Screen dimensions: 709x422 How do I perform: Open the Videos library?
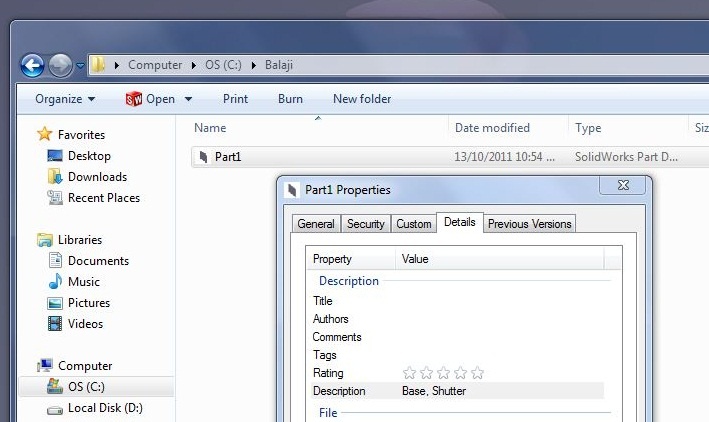pos(85,324)
